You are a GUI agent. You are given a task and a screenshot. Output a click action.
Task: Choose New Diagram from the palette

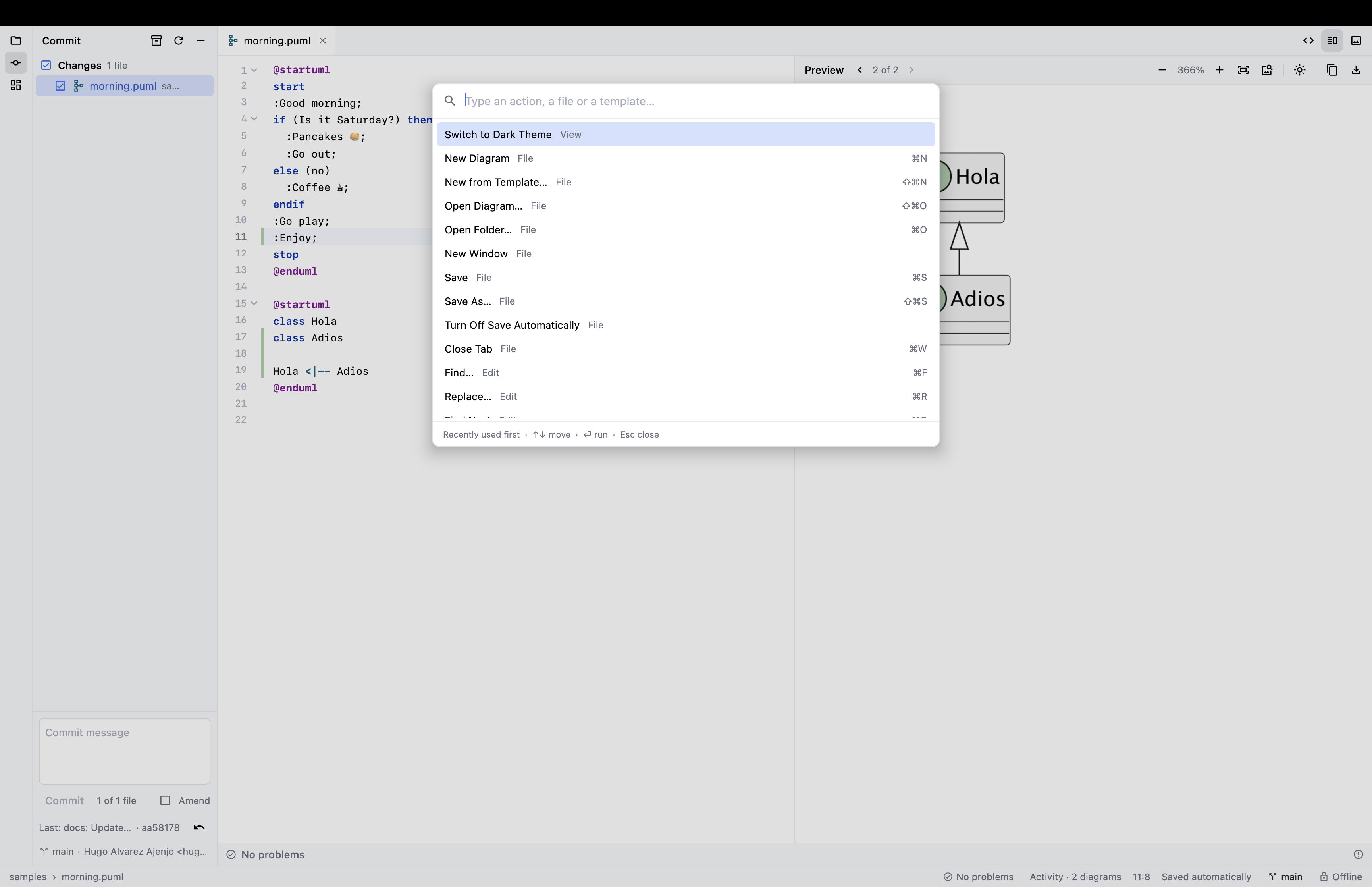(686, 158)
